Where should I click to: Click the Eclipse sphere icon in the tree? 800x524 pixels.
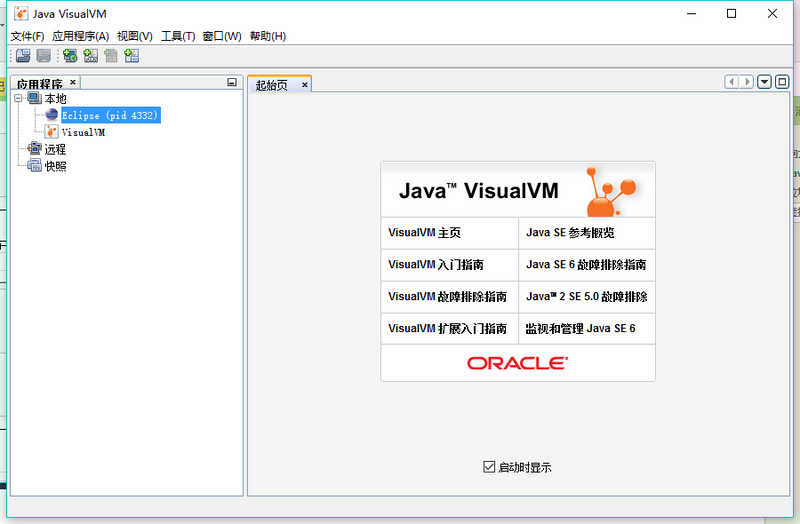(x=52, y=115)
